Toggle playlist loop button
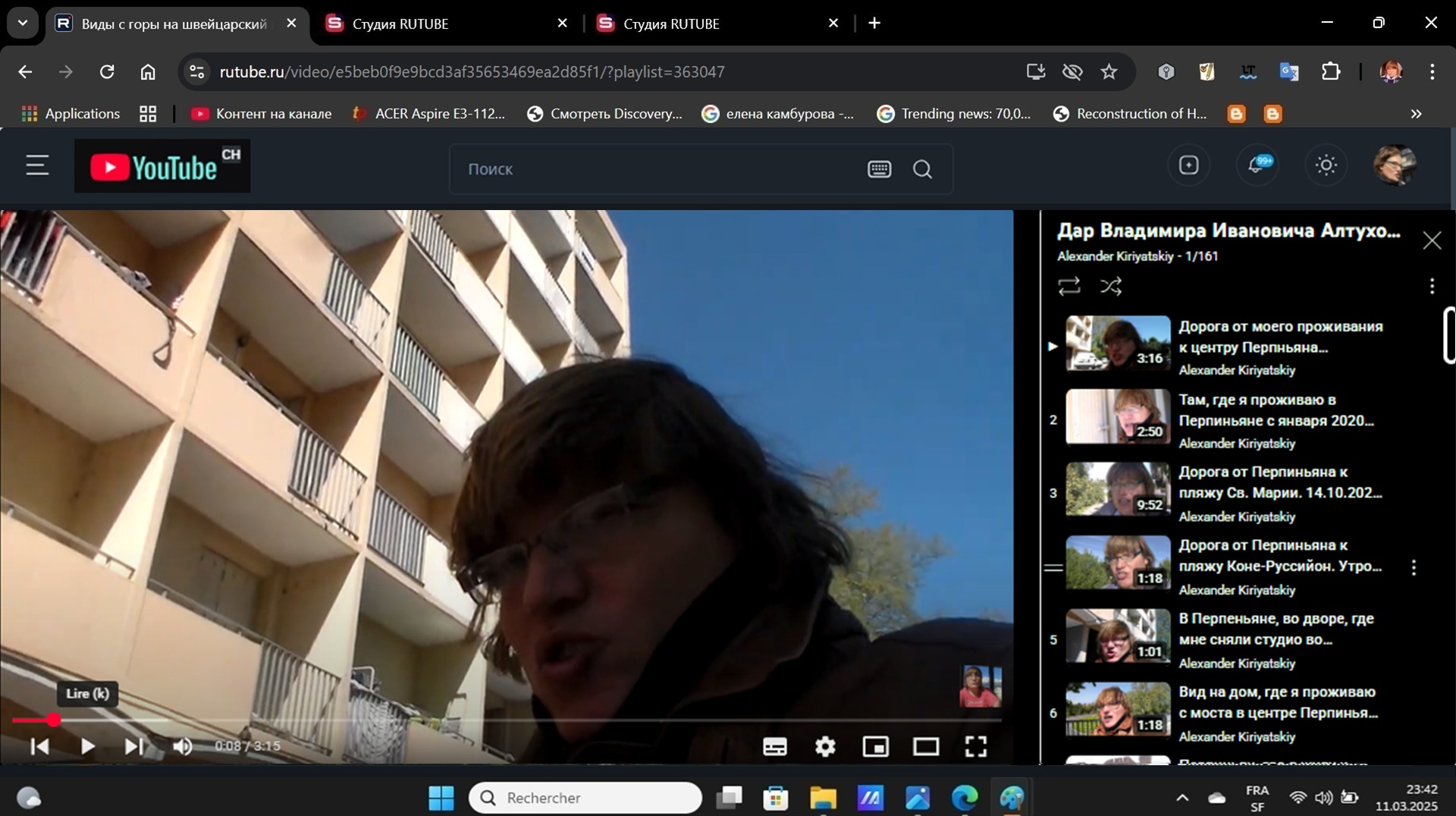This screenshot has height=816, width=1456. coord(1068,286)
